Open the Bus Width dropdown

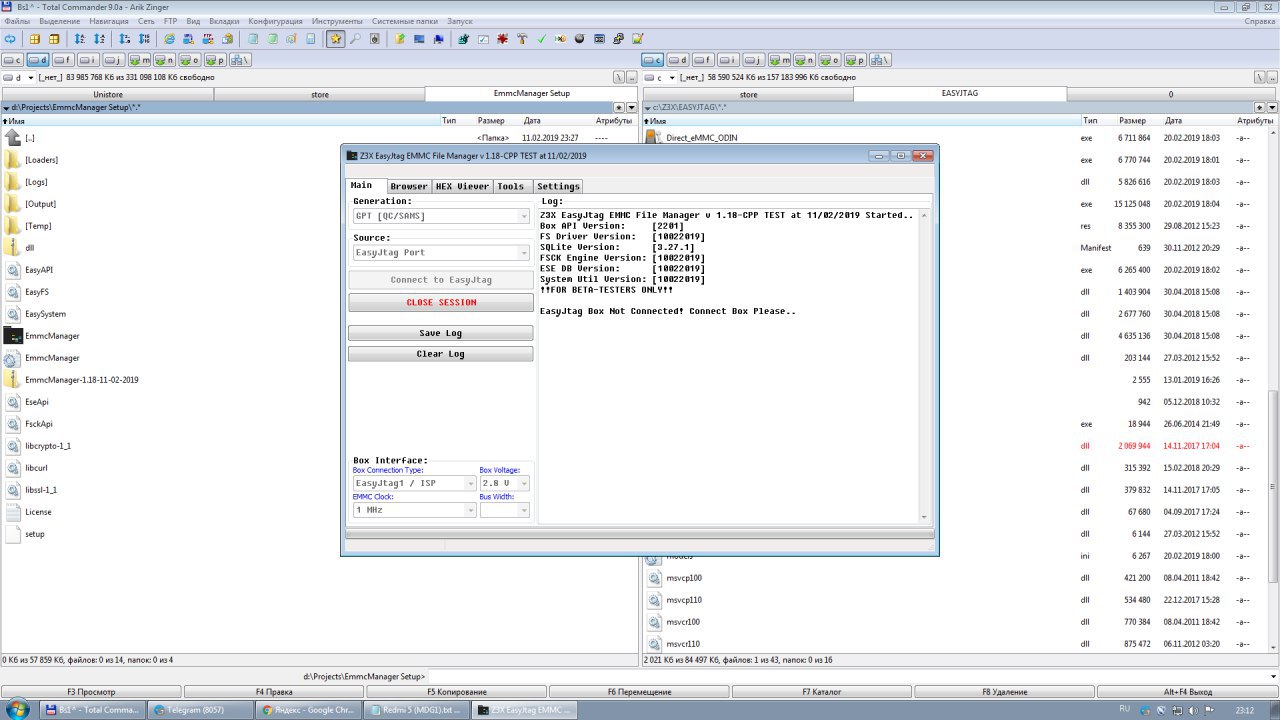[x=504, y=510]
